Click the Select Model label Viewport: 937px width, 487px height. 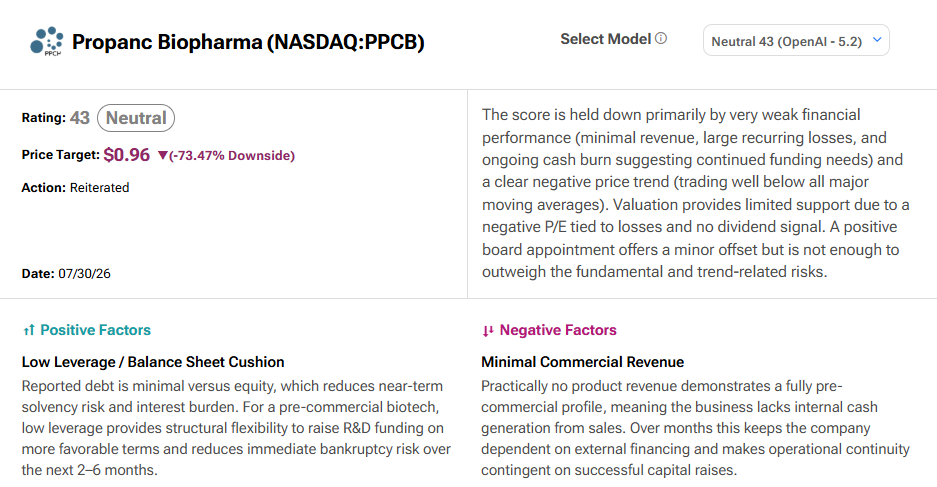pos(605,39)
